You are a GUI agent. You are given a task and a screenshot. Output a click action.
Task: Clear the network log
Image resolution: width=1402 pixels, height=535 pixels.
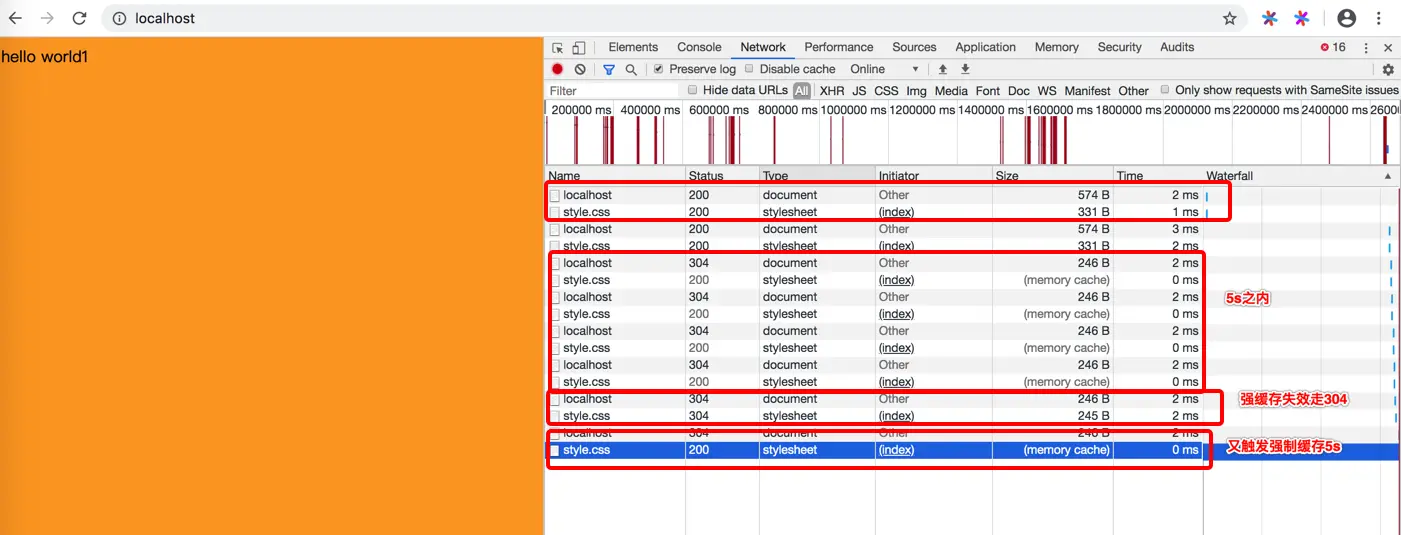pos(580,69)
